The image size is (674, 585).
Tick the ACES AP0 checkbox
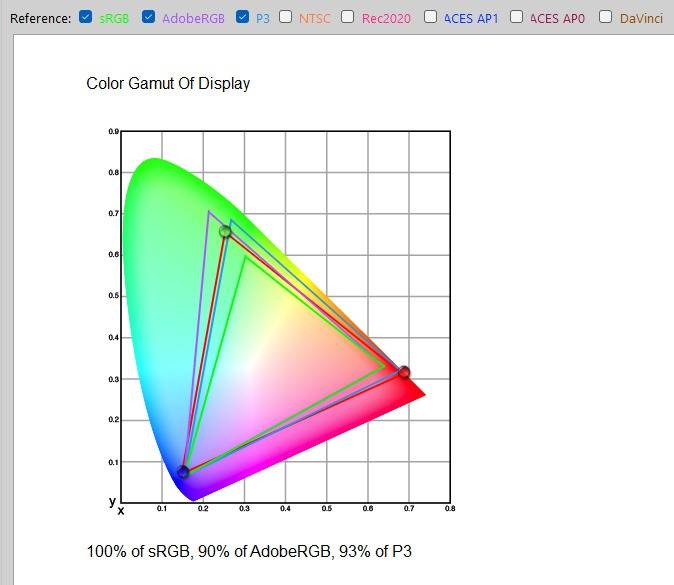pos(517,17)
